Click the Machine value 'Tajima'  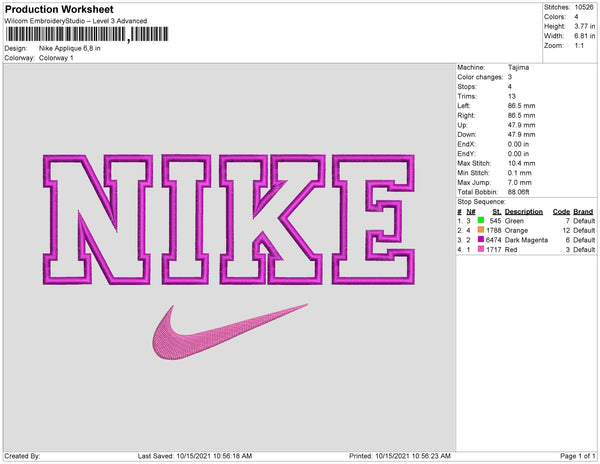(x=518, y=67)
